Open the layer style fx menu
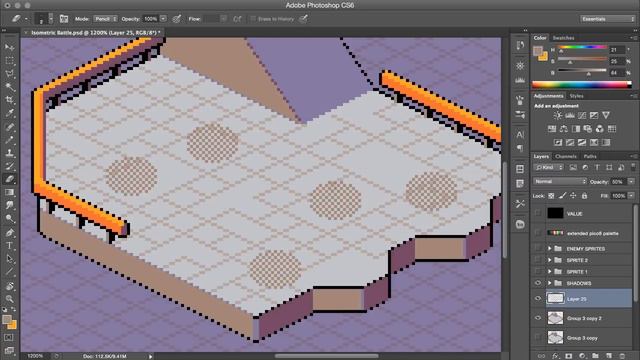 click(x=555, y=356)
